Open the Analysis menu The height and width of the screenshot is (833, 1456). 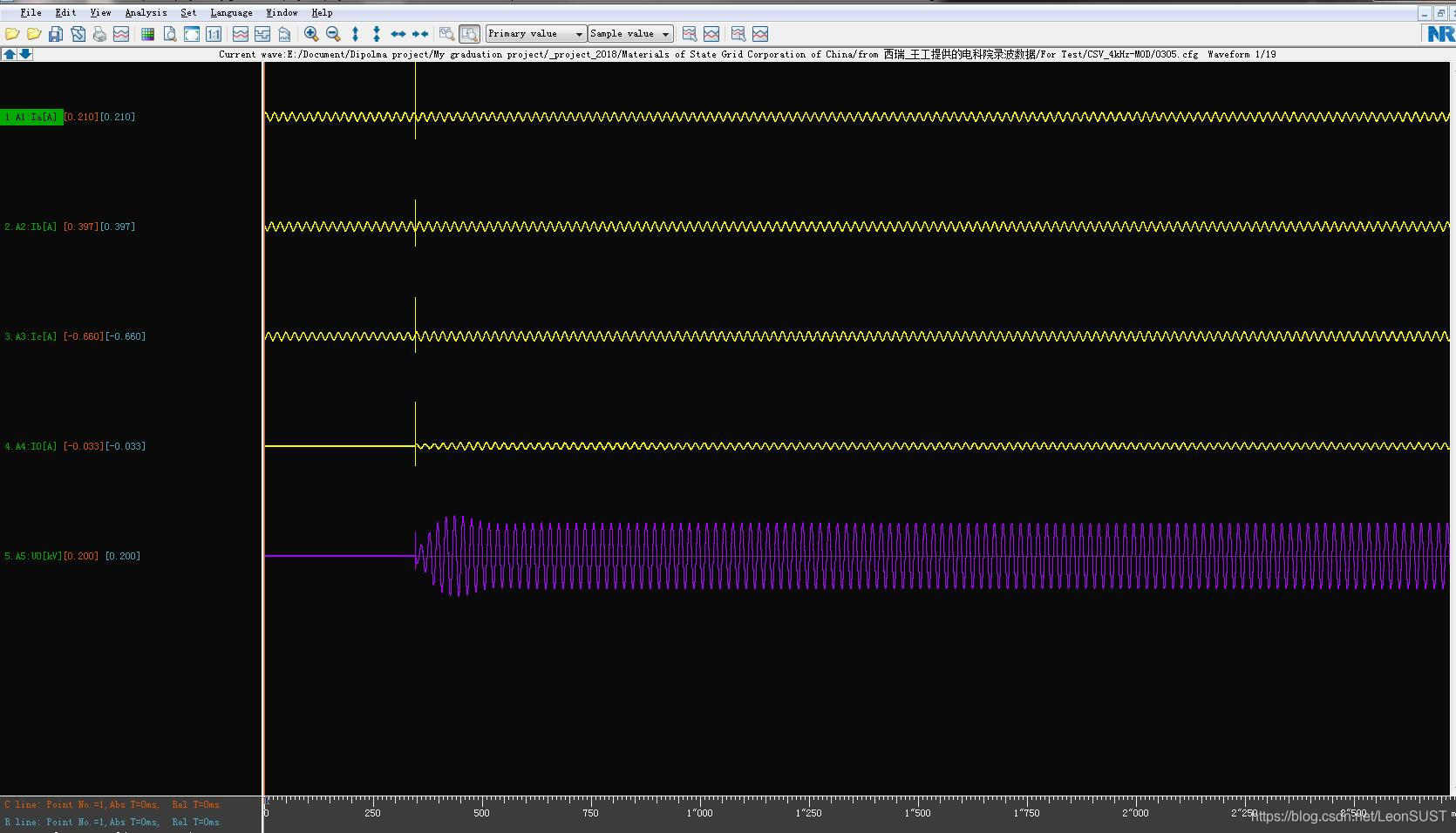click(146, 12)
